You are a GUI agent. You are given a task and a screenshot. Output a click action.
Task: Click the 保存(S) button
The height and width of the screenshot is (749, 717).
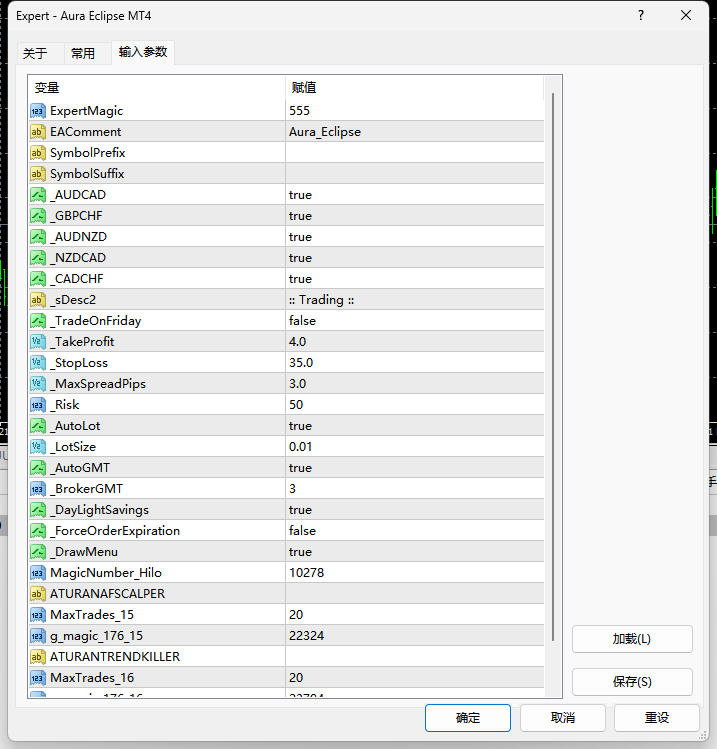pos(632,682)
